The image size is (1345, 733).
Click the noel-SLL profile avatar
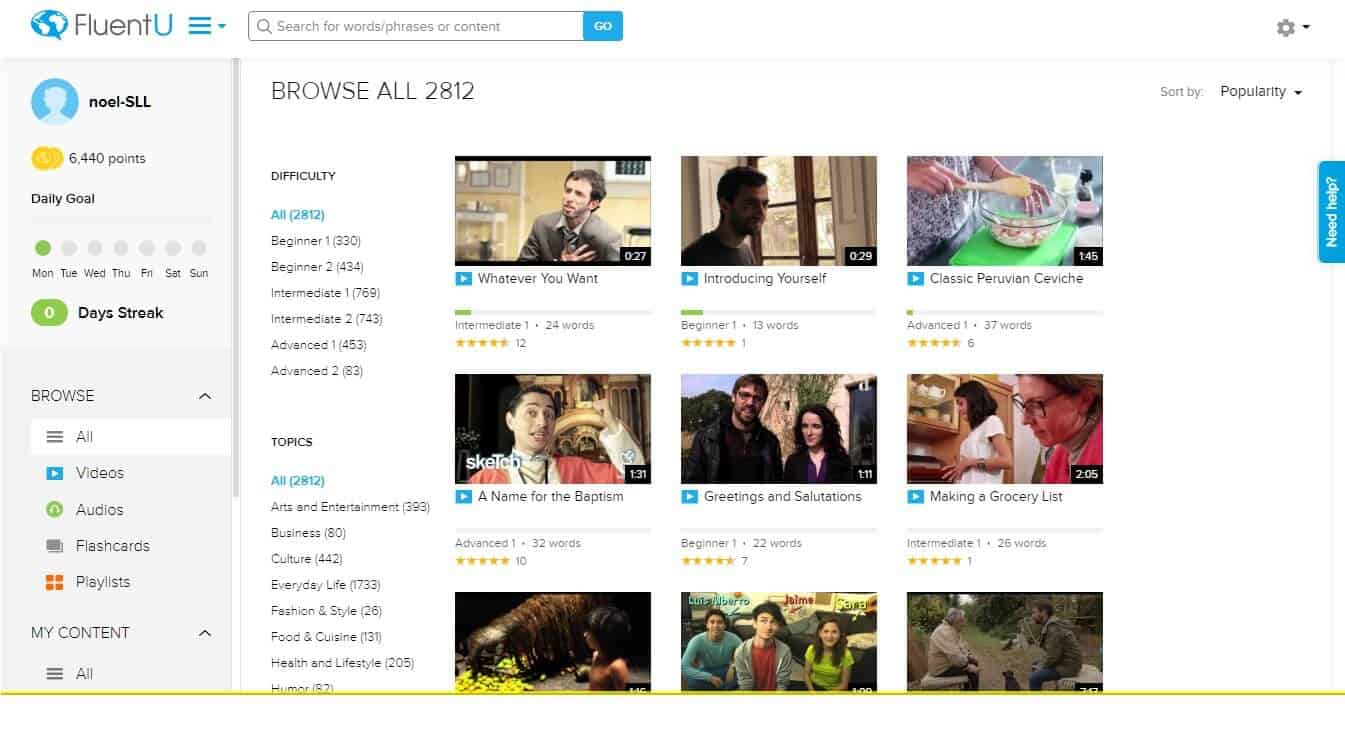55,102
